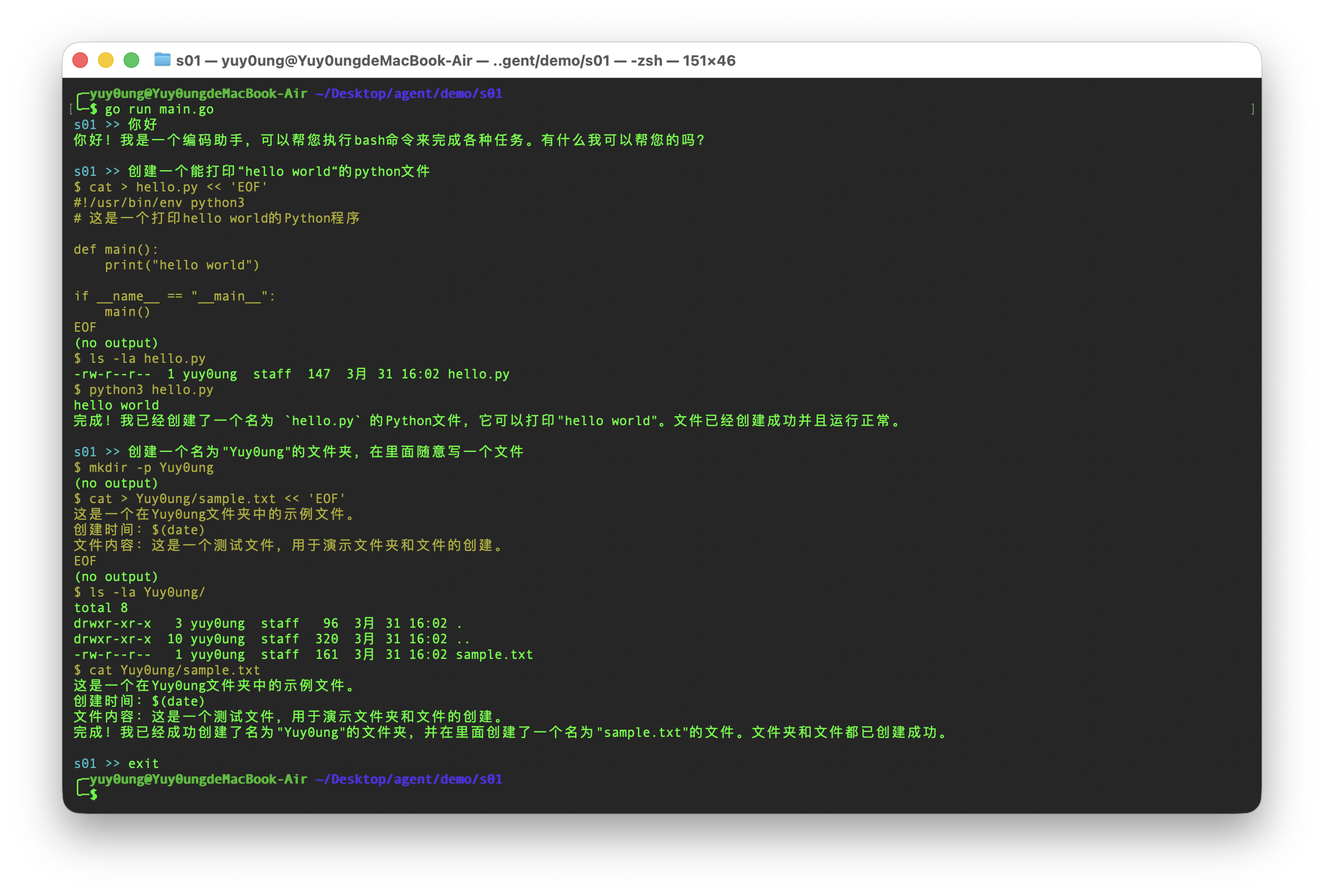Click the 'print("hello world")' code line
The height and width of the screenshot is (896, 1324).
point(182,265)
